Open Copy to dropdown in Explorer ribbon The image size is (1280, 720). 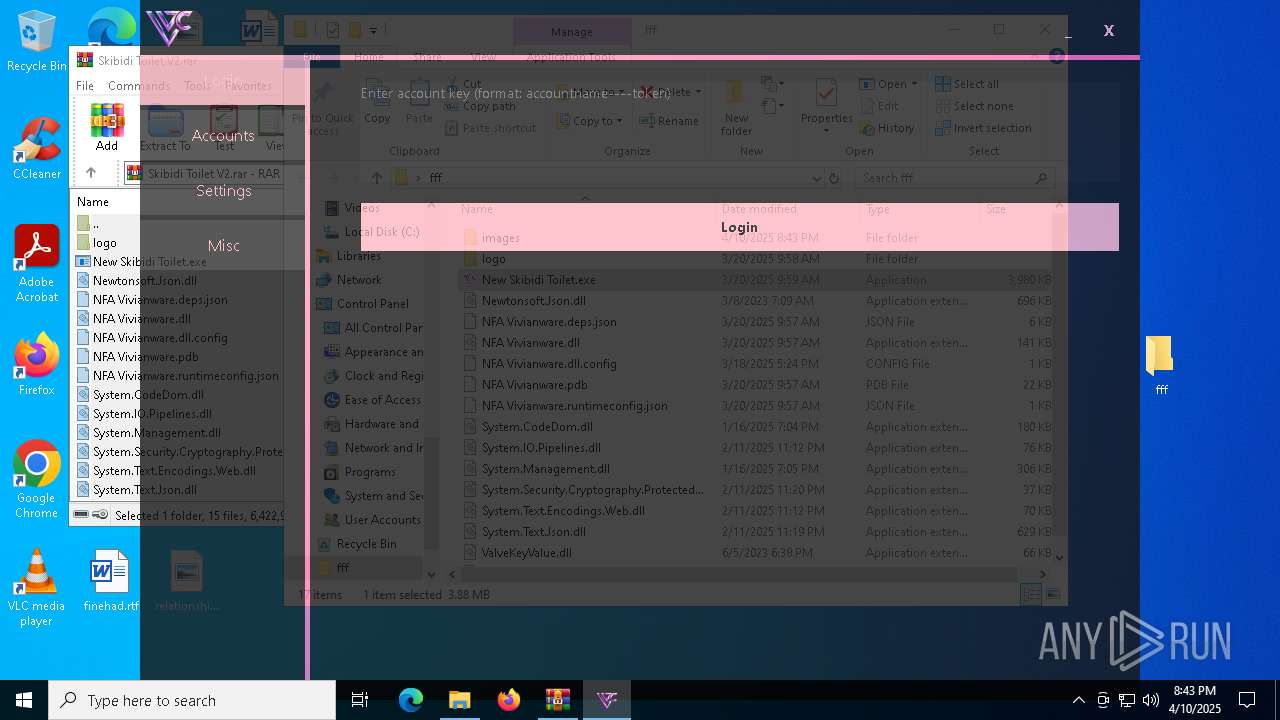[592, 121]
